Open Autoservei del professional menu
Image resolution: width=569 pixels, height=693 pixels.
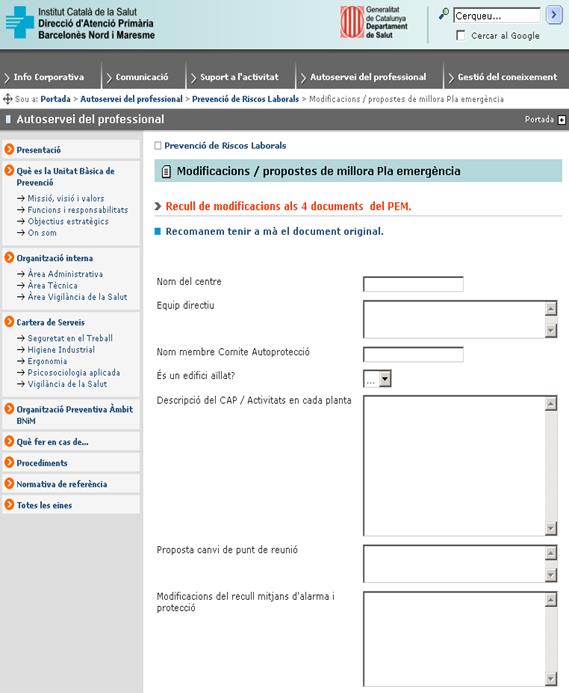(368, 77)
